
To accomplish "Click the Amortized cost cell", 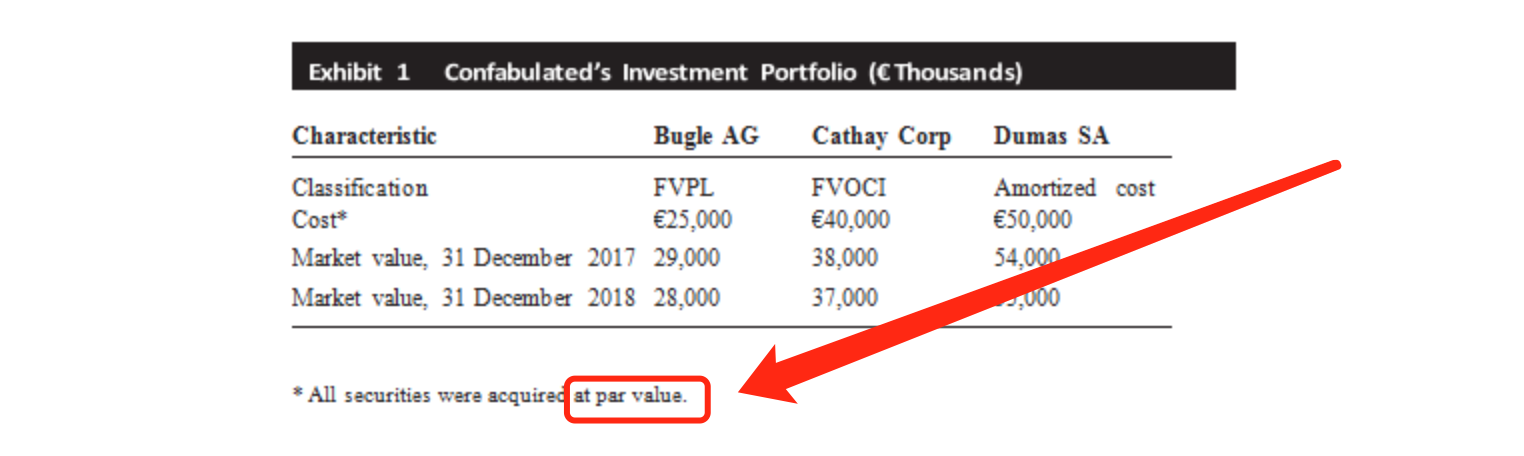I will point(1075,188).
